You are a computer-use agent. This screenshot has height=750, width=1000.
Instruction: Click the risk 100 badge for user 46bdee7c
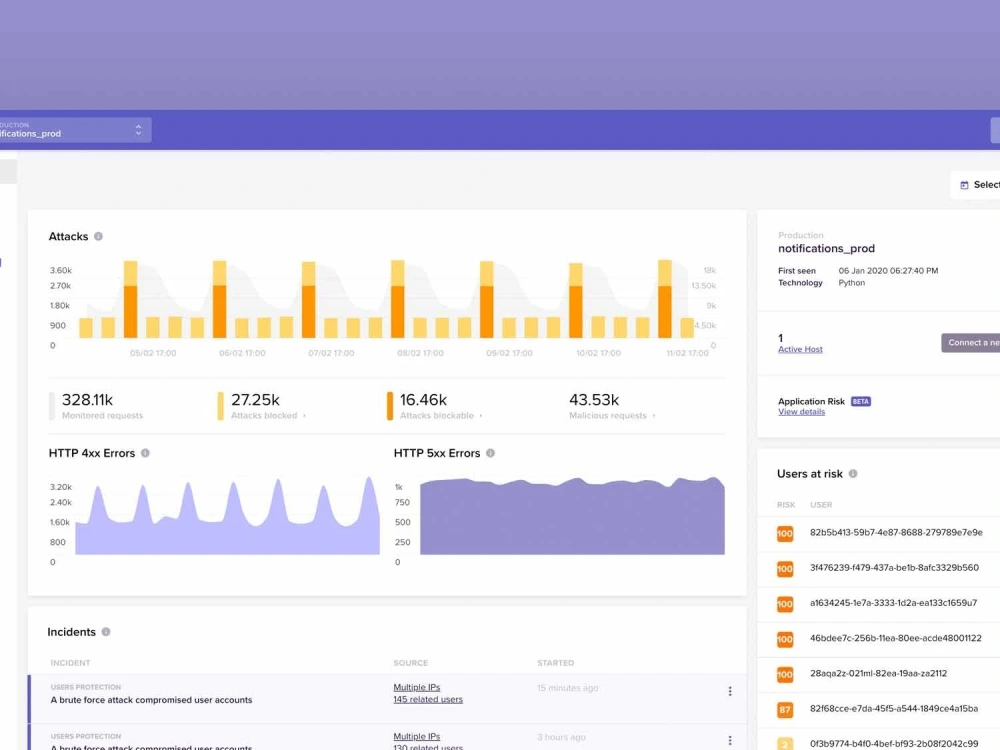(785, 639)
